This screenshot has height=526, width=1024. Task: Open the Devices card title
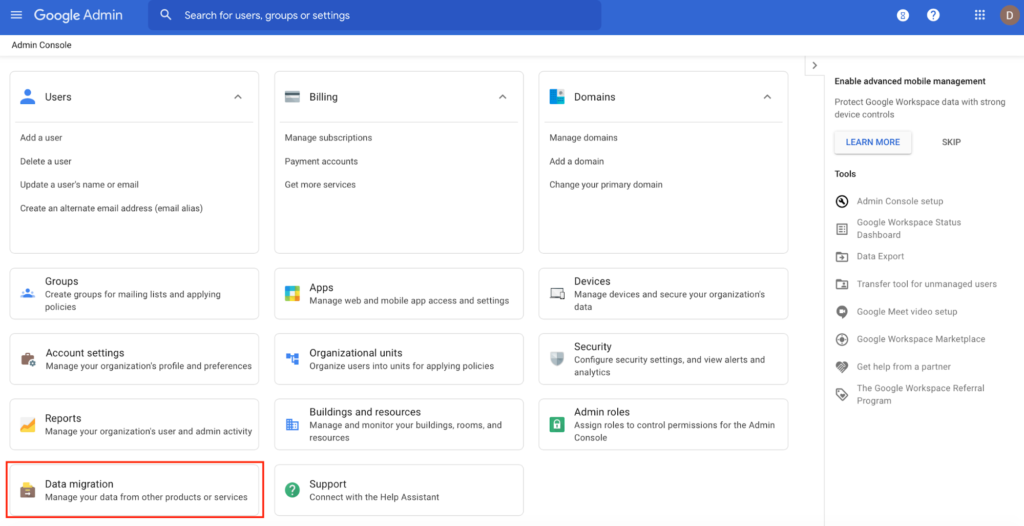click(592, 281)
